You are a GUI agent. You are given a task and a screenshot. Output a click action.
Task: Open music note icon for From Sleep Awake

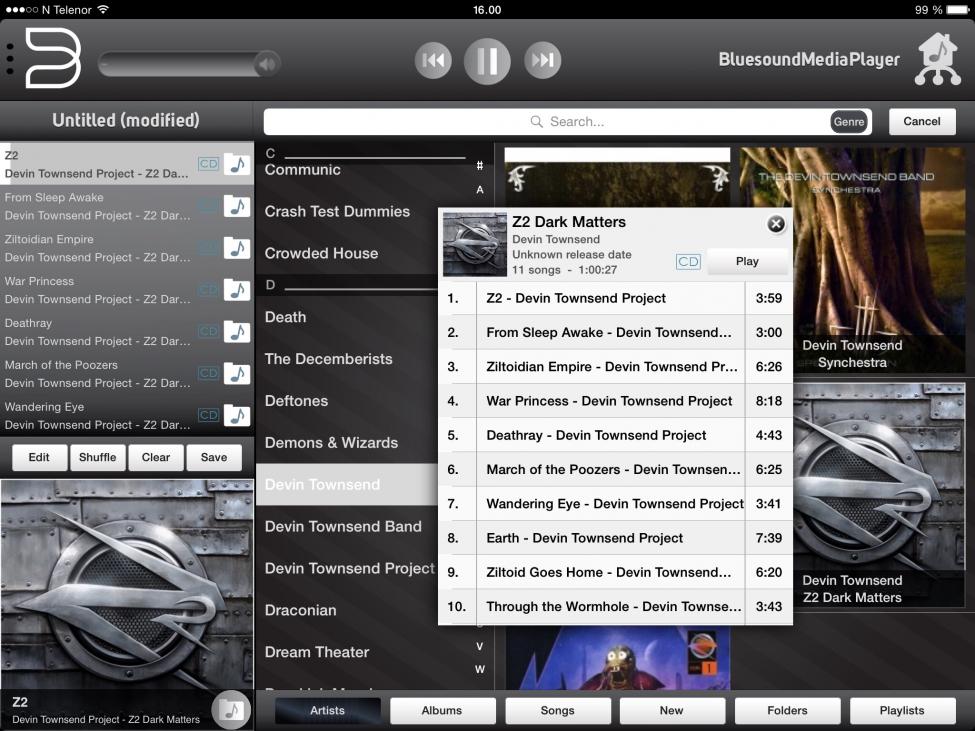coord(237,206)
